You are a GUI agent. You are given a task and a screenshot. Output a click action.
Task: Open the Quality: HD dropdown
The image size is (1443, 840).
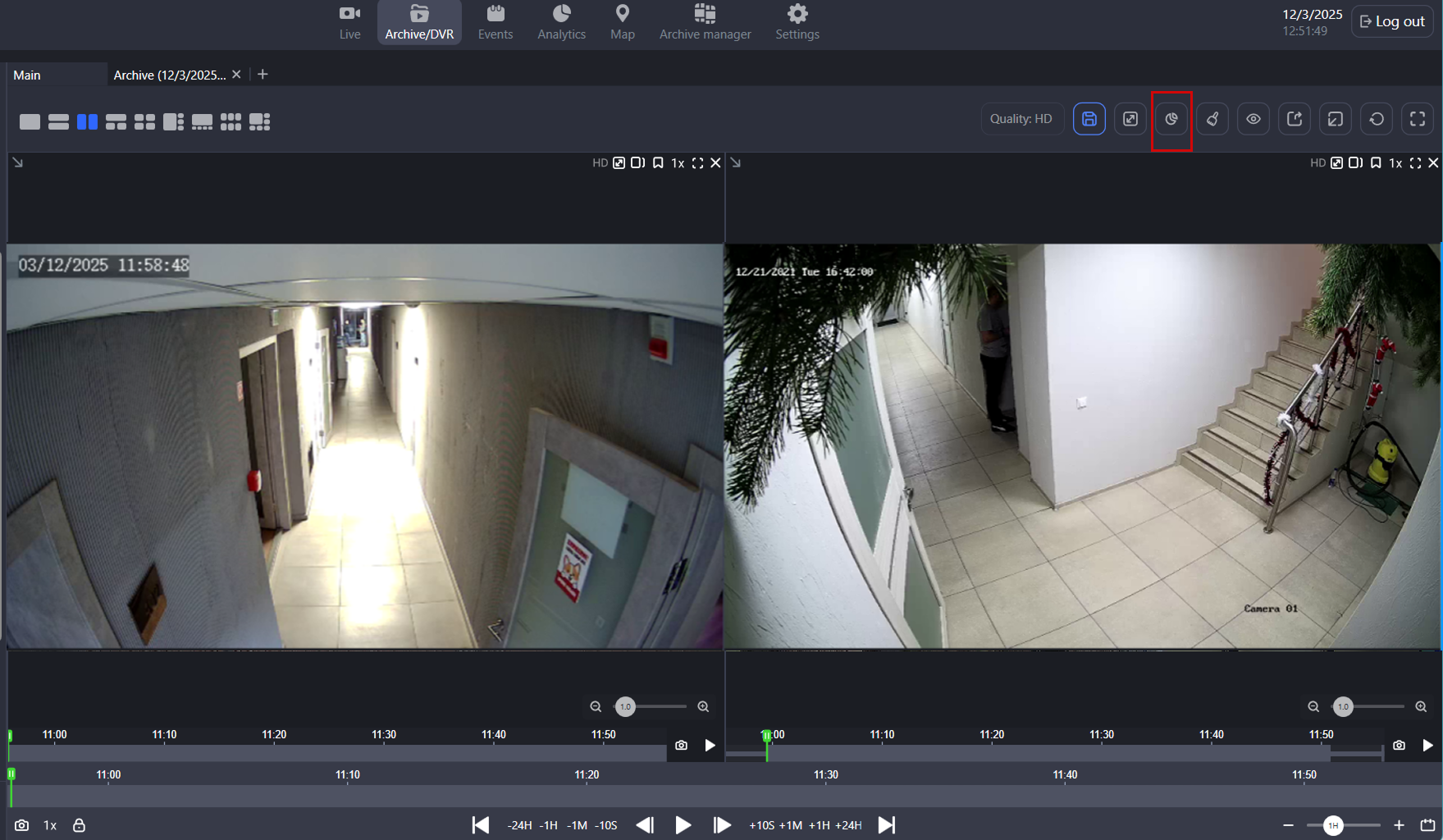pyautogui.click(x=1021, y=119)
